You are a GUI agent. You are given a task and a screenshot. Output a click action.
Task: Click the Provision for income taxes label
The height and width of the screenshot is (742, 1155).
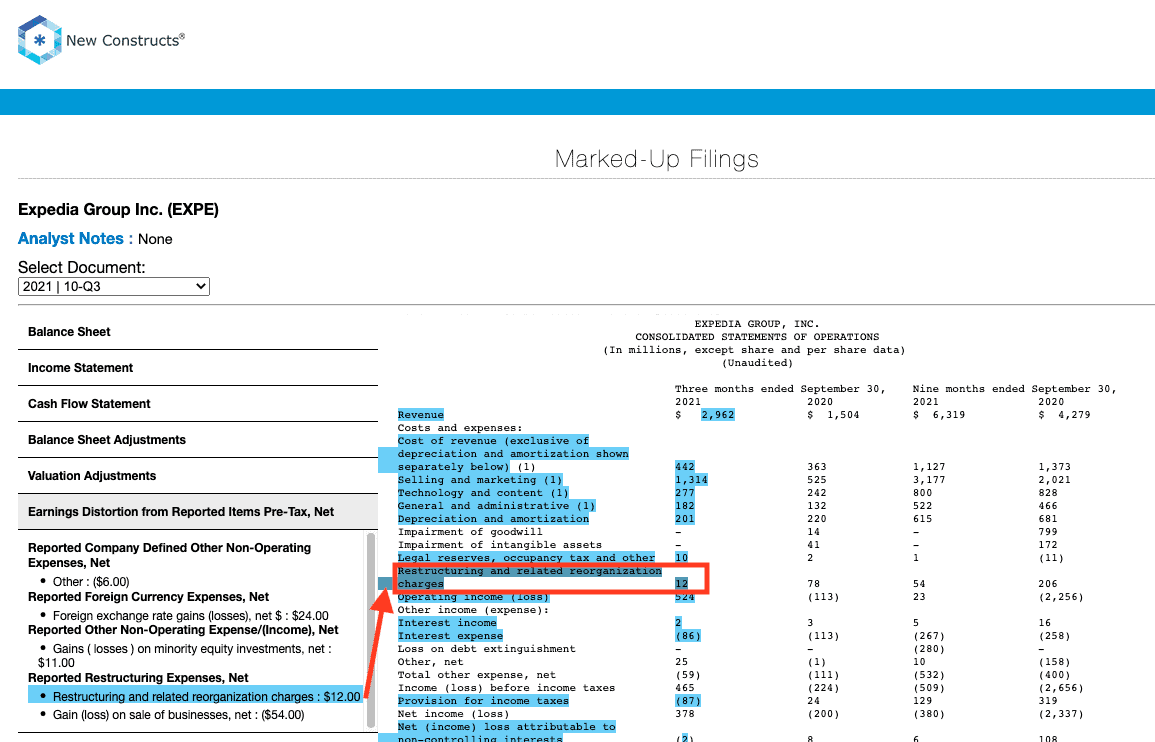[483, 701]
